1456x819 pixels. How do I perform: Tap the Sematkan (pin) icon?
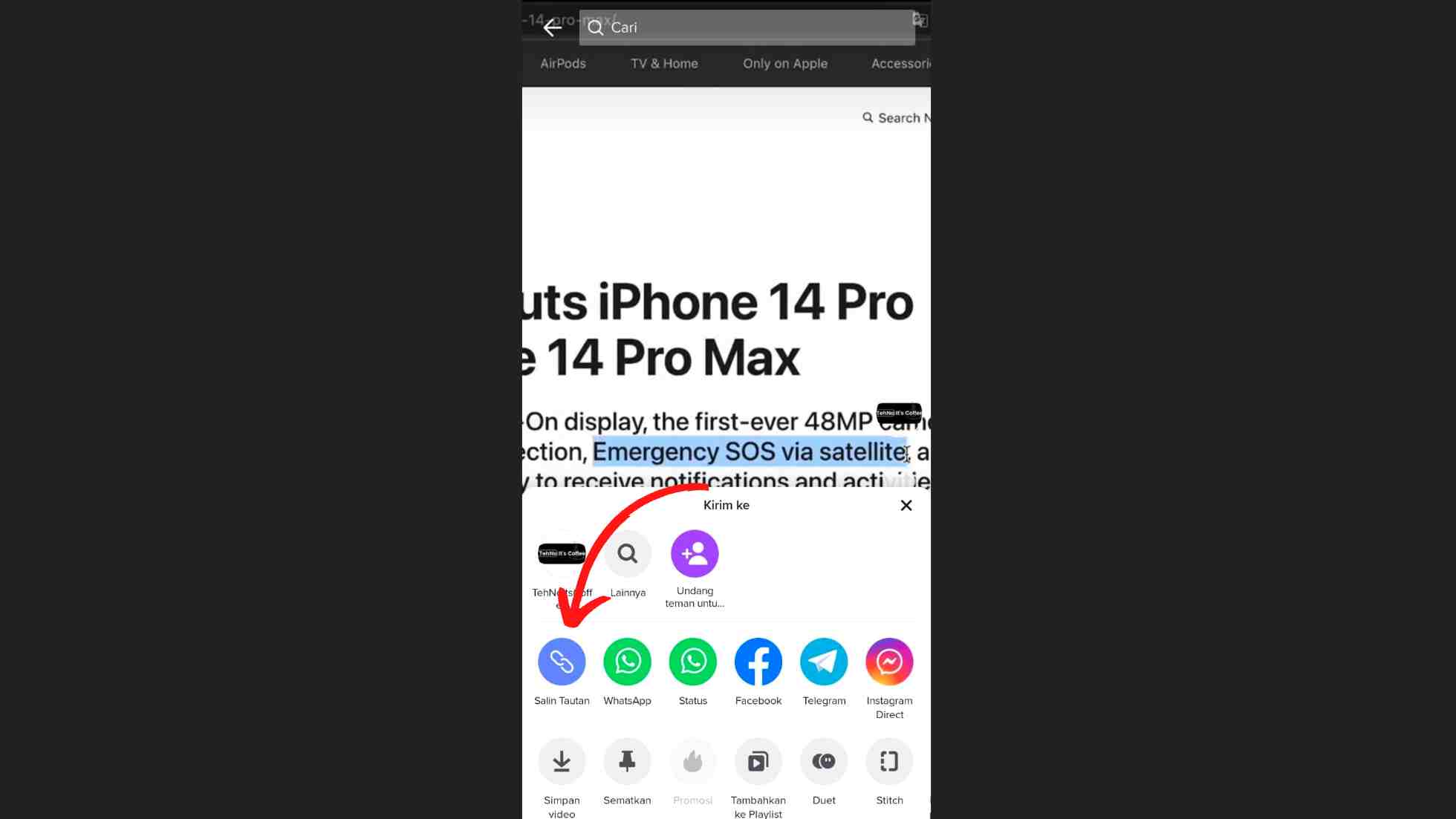point(627,760)
